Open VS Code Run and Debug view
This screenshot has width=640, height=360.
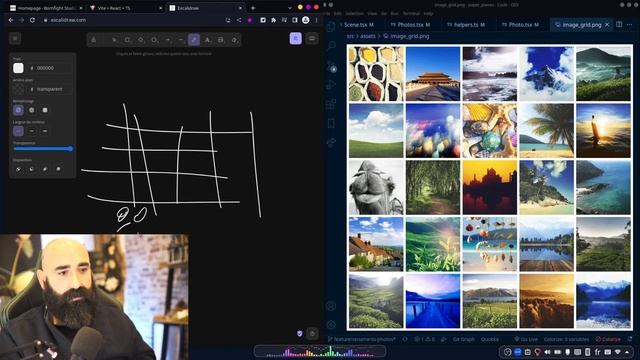(x=331, y=84)
